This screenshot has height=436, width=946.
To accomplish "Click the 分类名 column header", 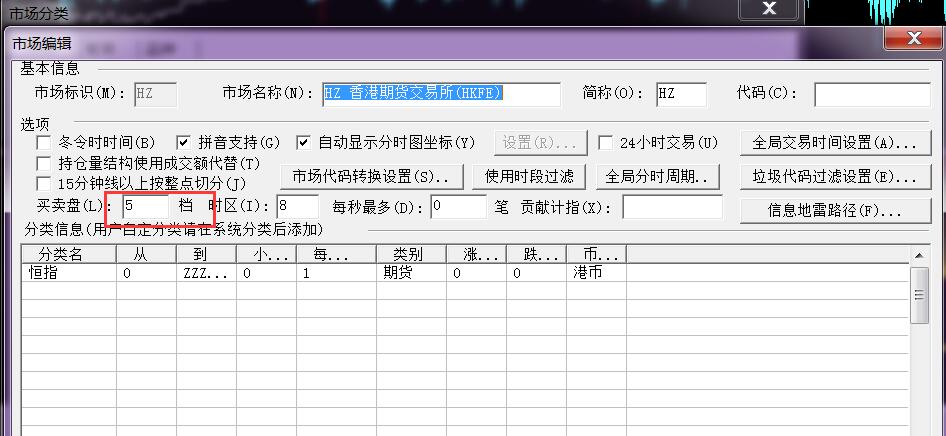I will [69, 254].
